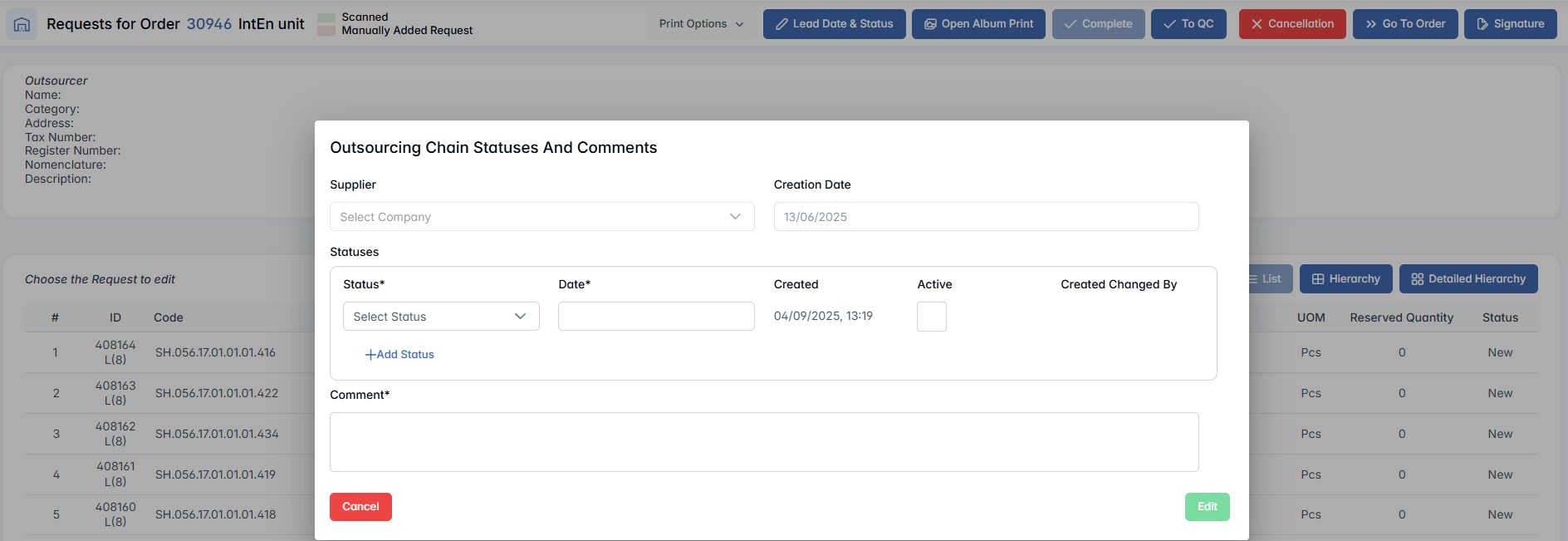
Task: Click into the Comment text area
Action: [x=763, y=442]
